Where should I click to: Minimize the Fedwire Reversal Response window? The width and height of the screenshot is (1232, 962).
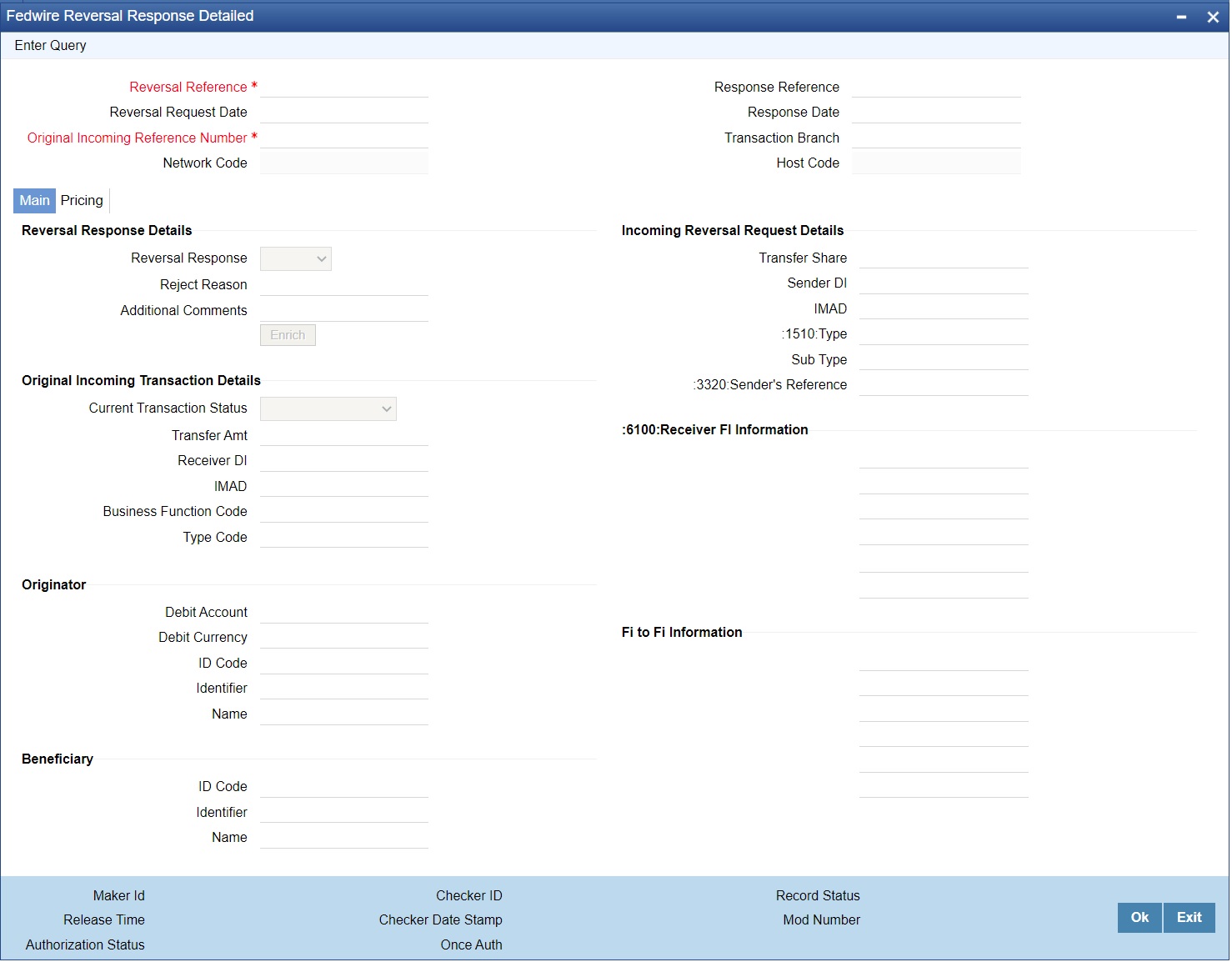click(1181, 17)
